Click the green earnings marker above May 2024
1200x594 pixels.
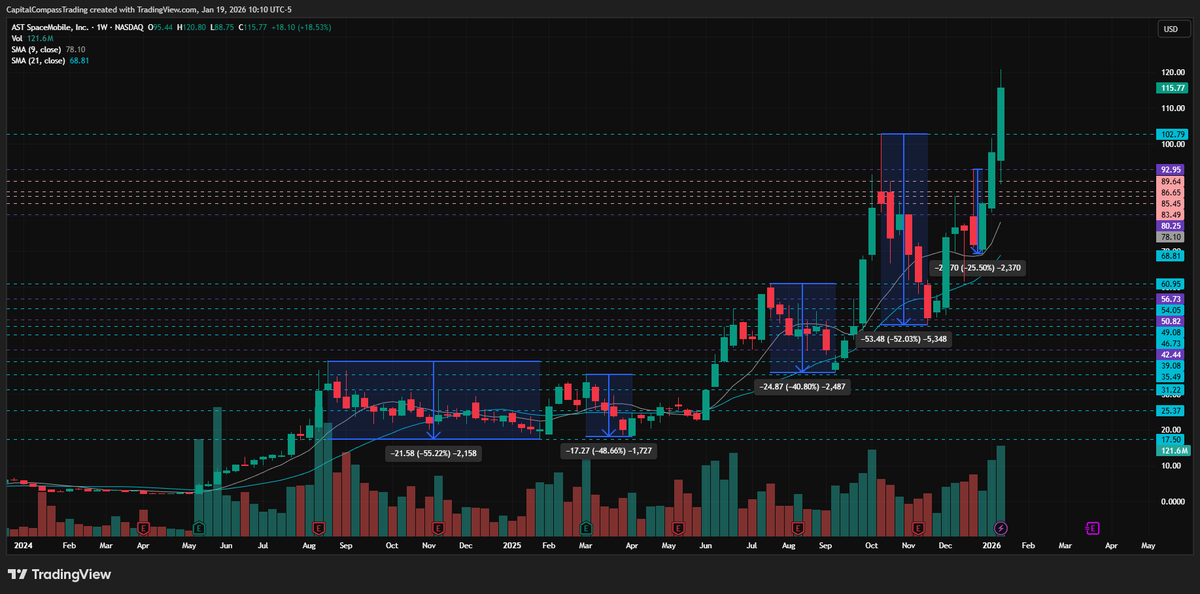coord(198,526)
